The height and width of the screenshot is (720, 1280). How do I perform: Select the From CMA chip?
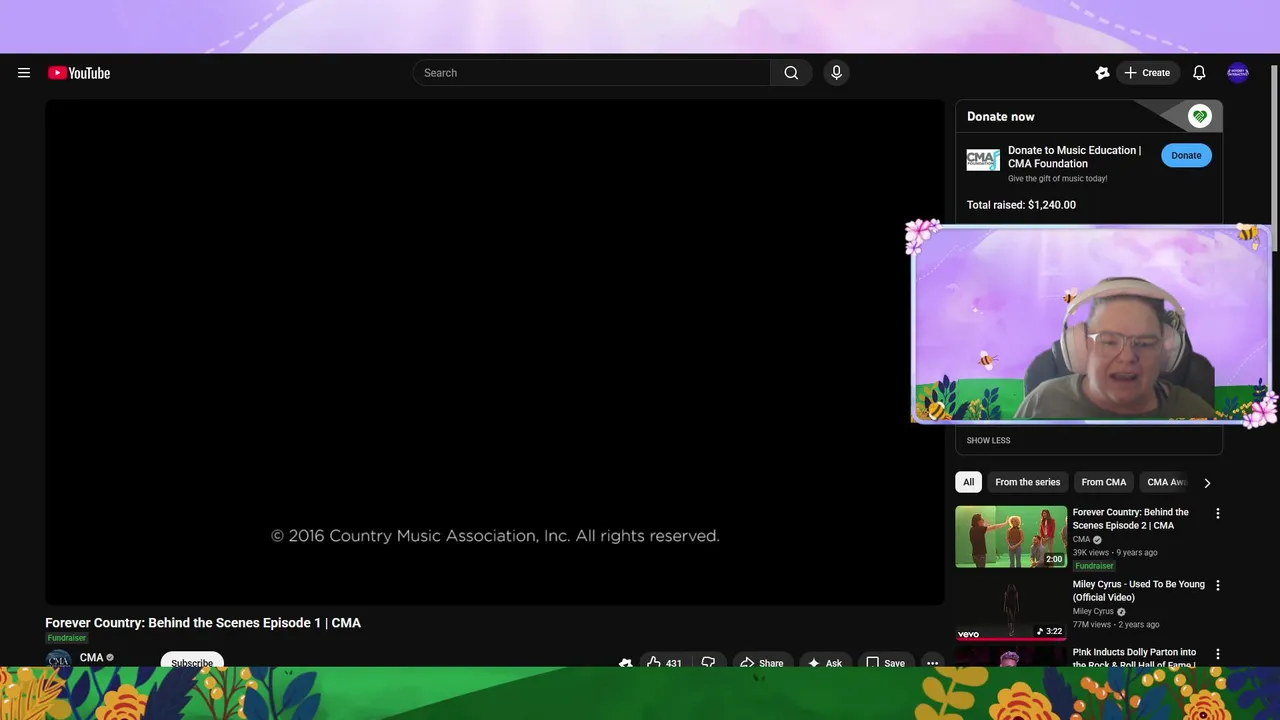[x=1103, y=482]
